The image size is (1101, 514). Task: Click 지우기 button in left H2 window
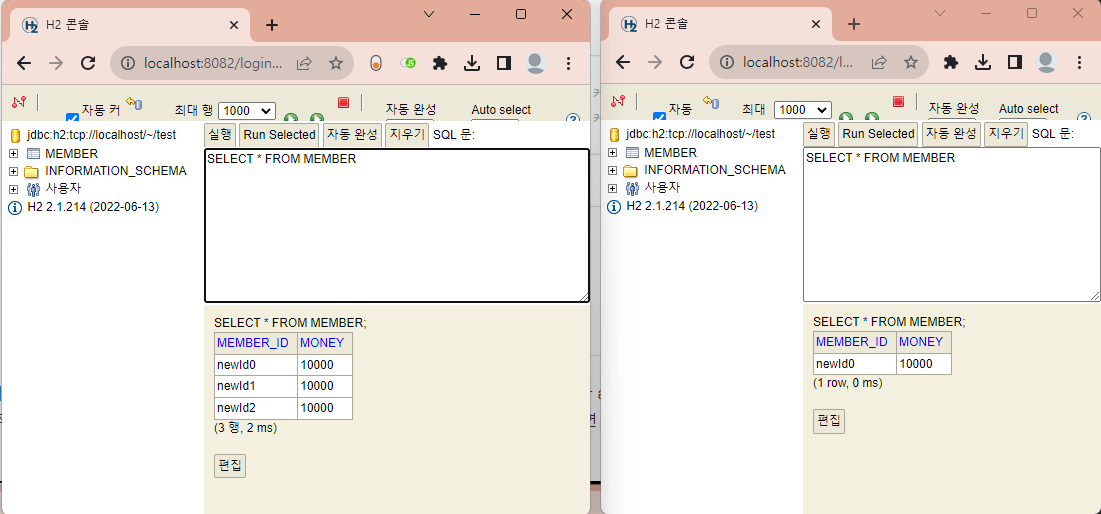pyautogui.click(x=407, y=134)
